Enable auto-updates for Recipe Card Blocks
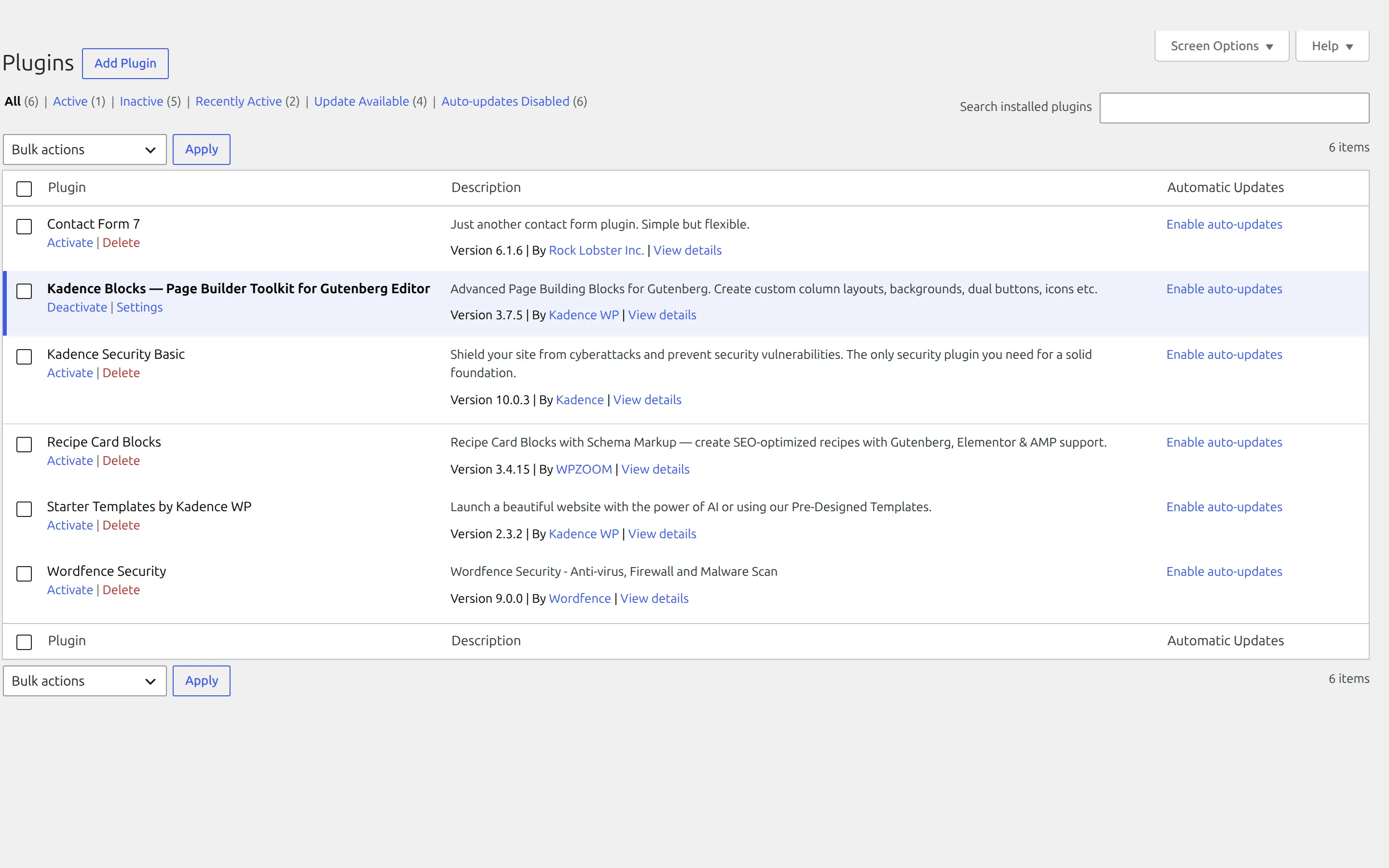Screen dimensions: 1389x868 tap(1224, 442)
